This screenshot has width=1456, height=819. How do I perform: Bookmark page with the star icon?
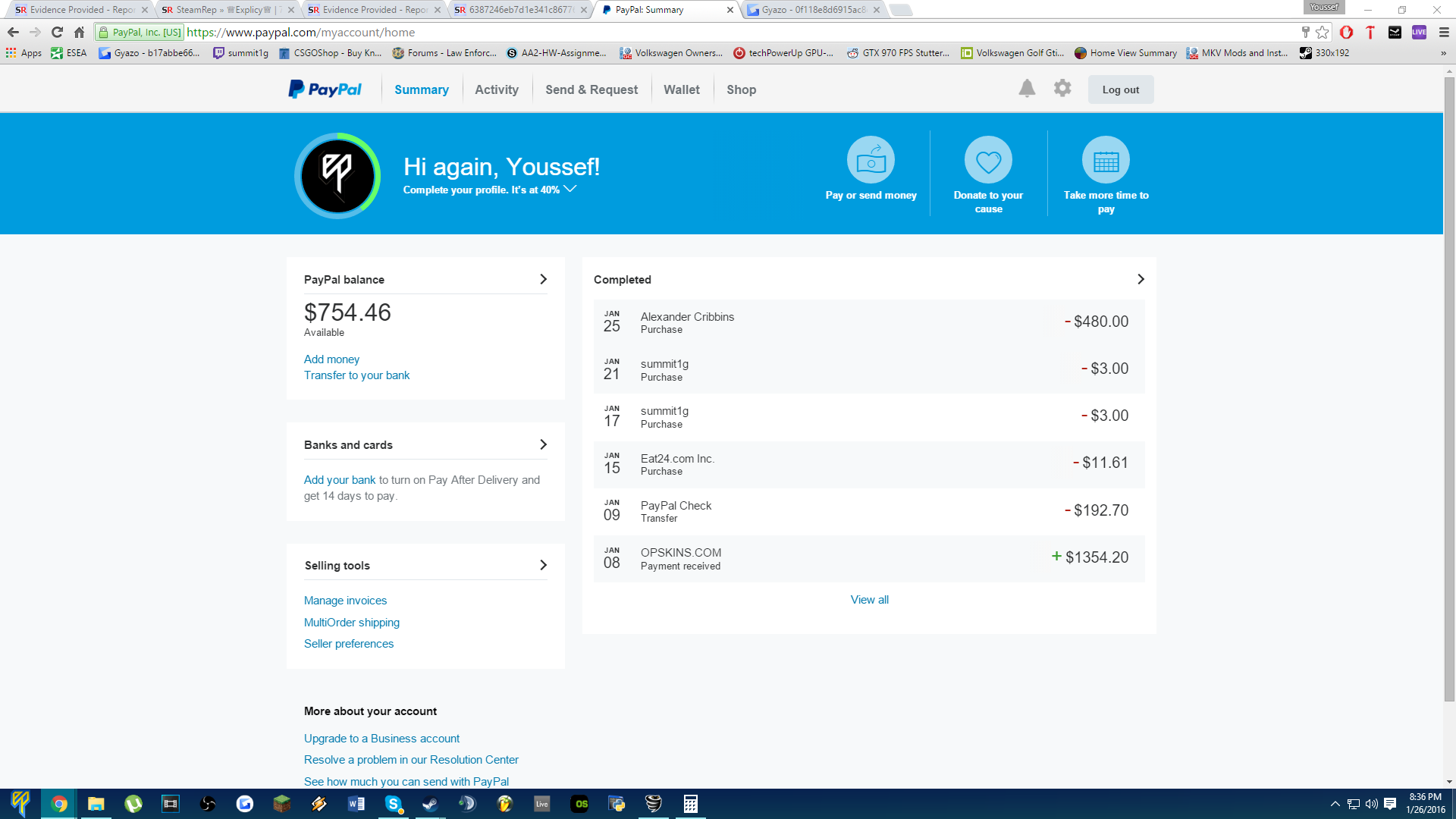1323,32
